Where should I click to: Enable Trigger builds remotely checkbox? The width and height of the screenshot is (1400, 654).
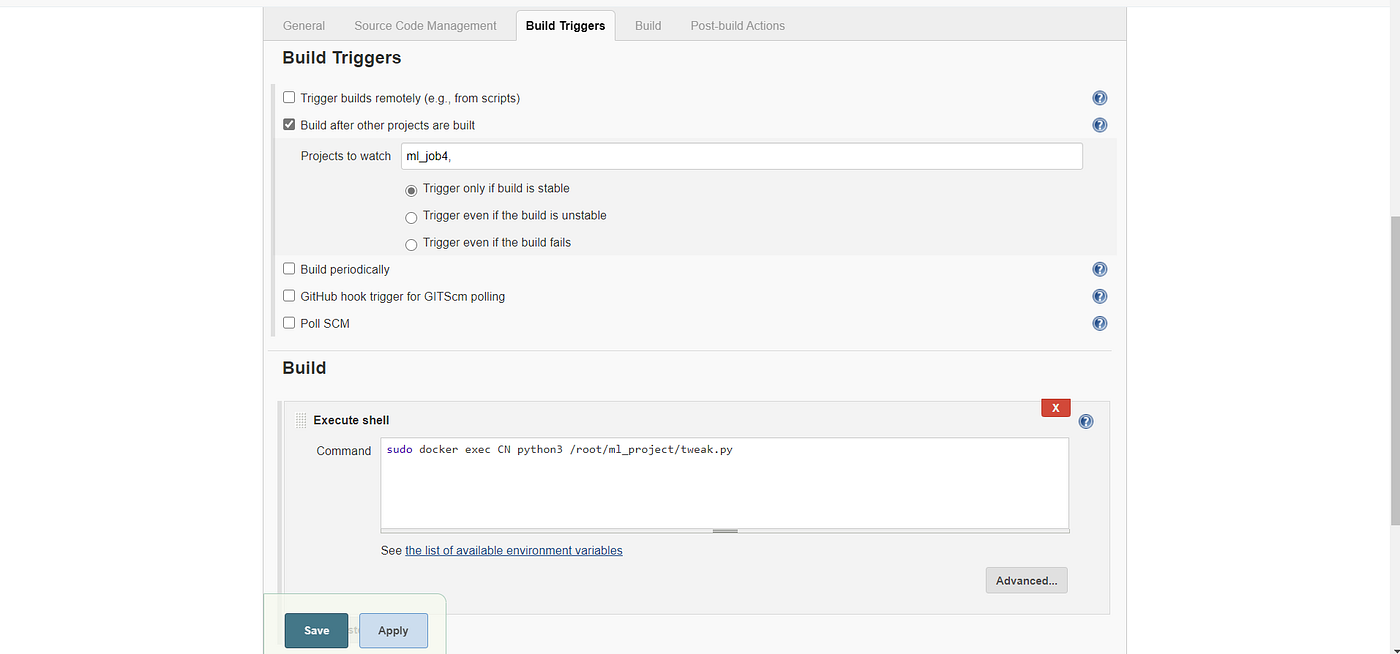(x=289, y=98)
